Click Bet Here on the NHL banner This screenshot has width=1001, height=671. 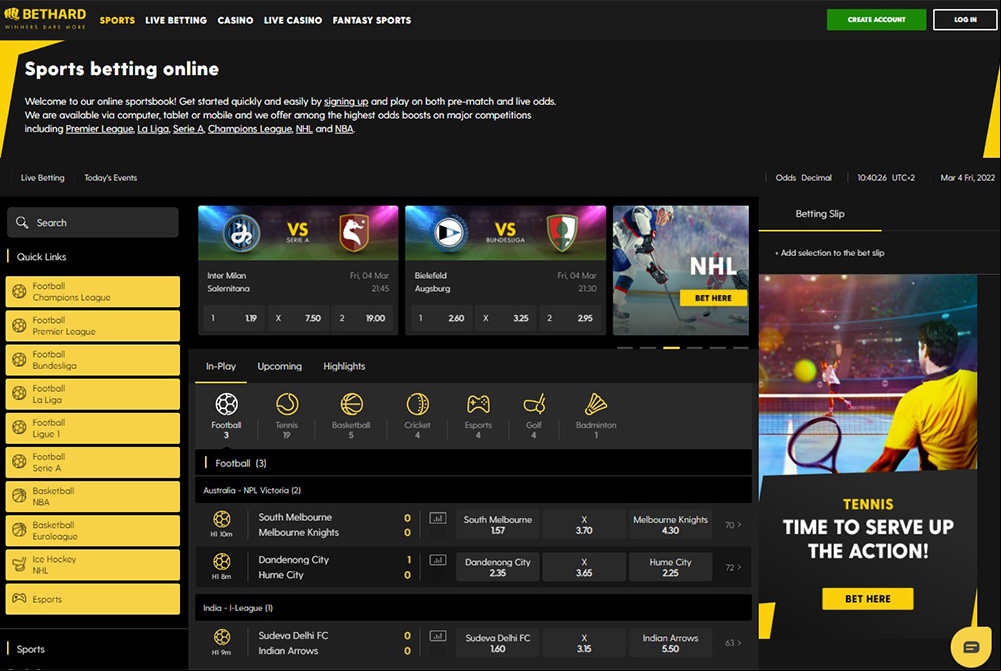(x=713, y=298)
